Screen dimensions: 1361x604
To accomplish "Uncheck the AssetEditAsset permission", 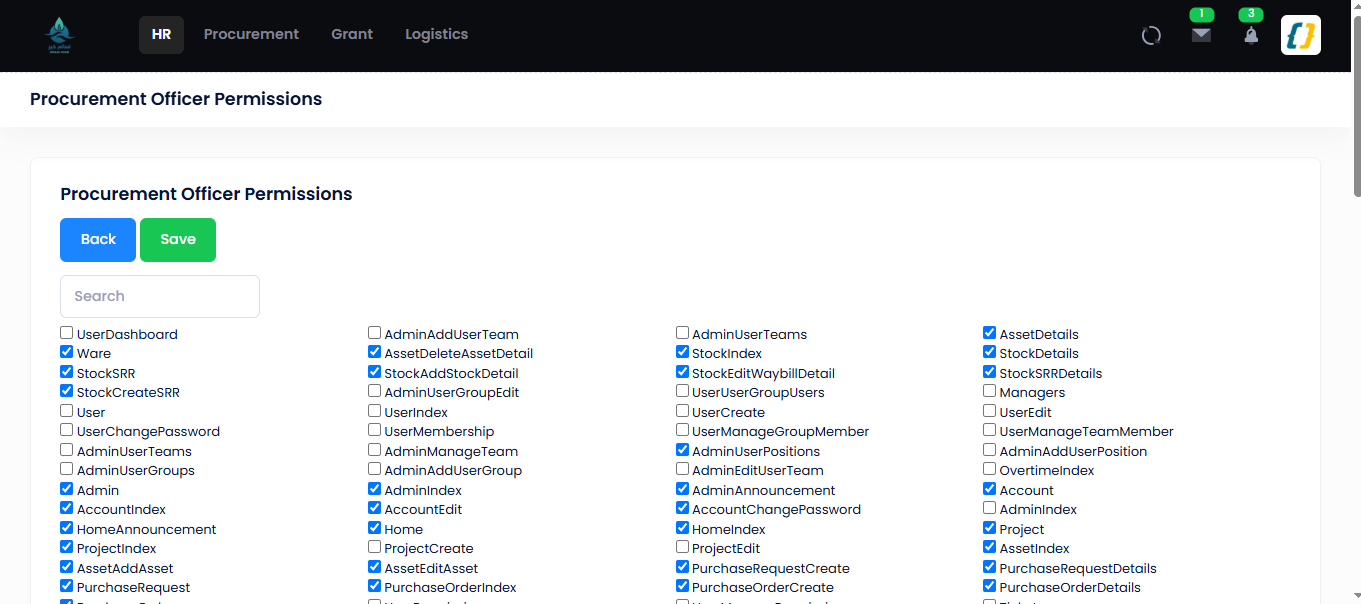I will 375,567.
